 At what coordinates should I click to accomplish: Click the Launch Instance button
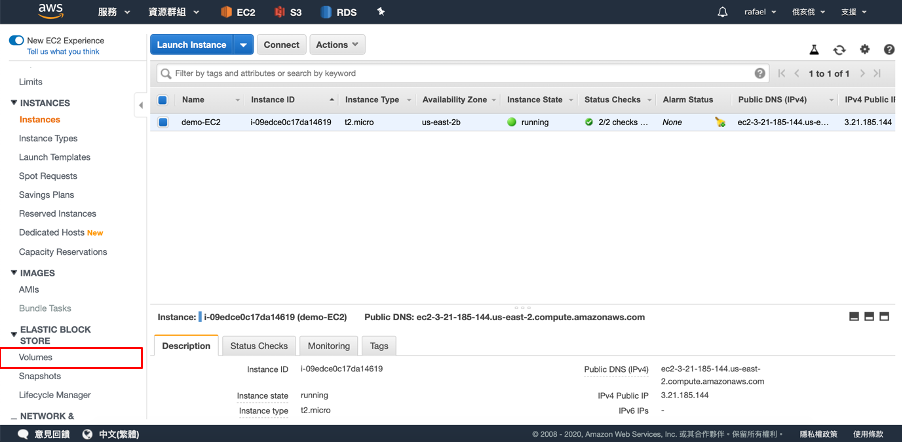(x=192, y=45)
